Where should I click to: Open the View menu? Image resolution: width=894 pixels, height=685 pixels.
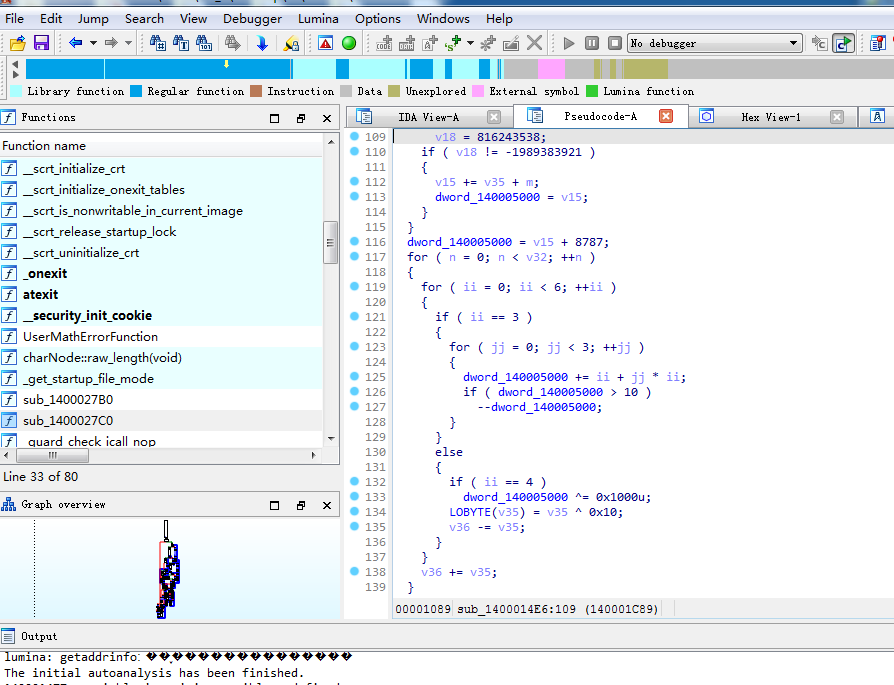click(x=193, y=19)
